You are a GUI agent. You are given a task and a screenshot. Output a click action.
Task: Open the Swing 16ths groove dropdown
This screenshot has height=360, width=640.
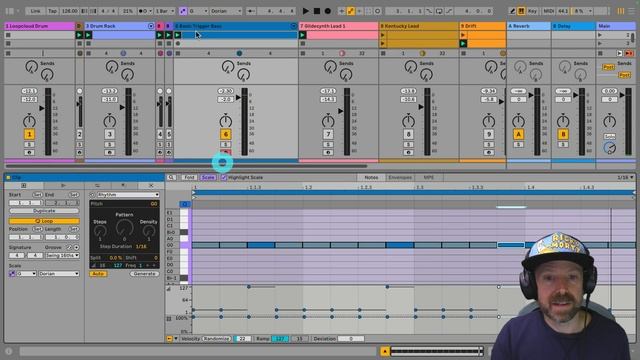(62, 256)
